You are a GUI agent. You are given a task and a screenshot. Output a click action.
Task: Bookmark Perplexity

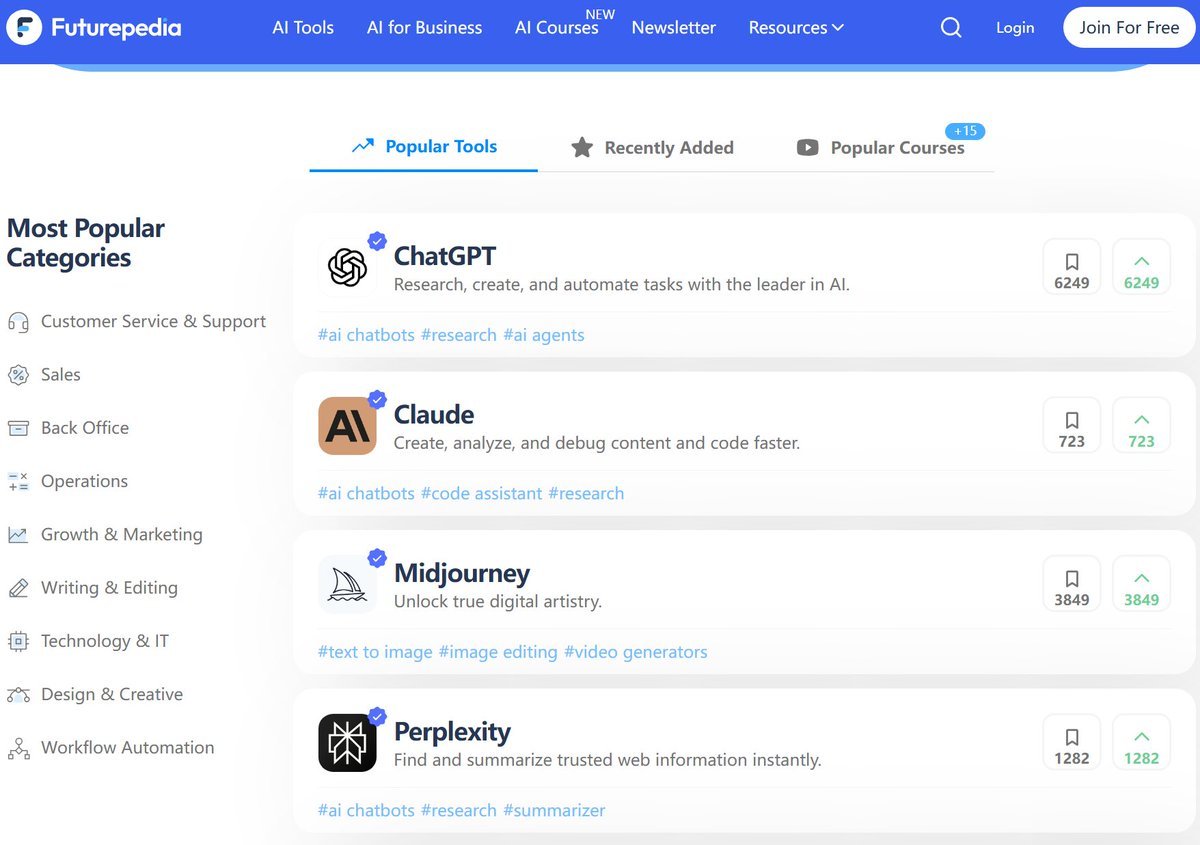point(1072,743)
